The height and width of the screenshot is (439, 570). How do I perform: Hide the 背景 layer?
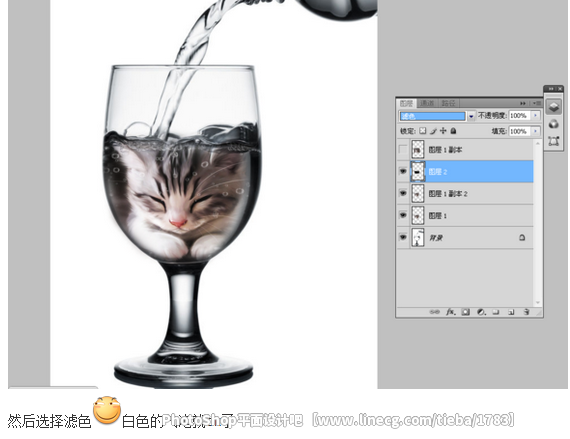[x=403, y=238]
